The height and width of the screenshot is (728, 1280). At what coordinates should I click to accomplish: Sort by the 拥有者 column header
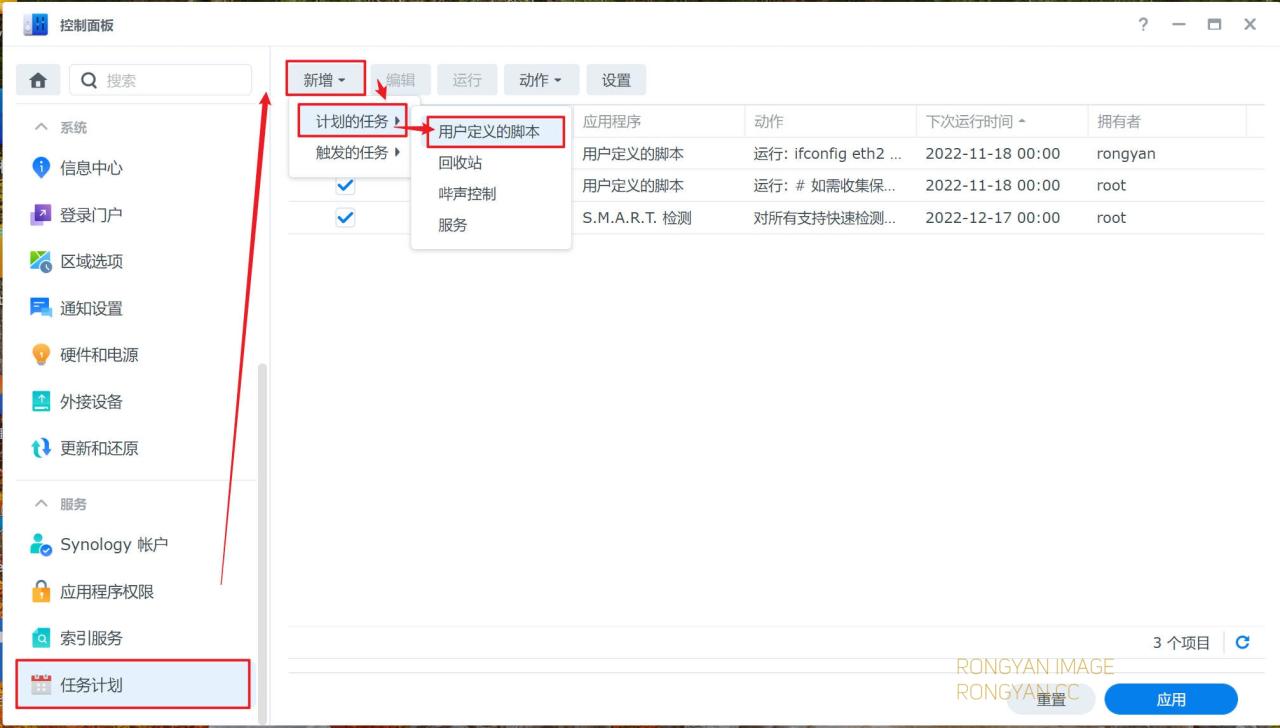pyautogui.click(x=1166, y=122)
